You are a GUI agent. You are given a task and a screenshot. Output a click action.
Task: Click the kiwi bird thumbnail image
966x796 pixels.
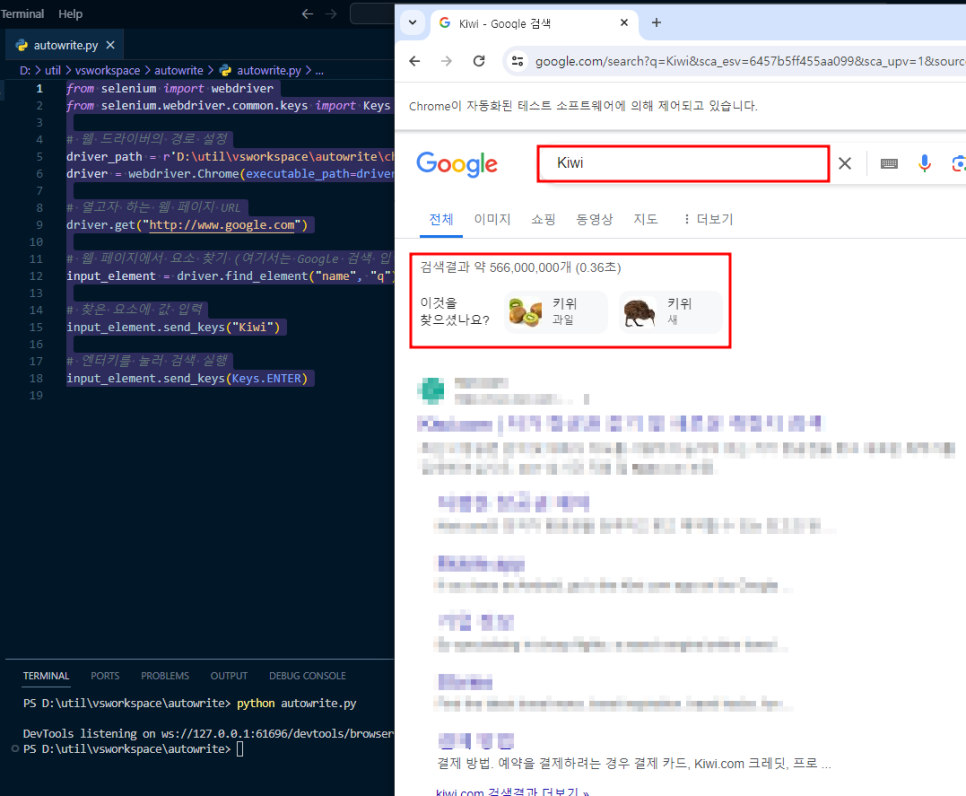[x=639, y=312]
